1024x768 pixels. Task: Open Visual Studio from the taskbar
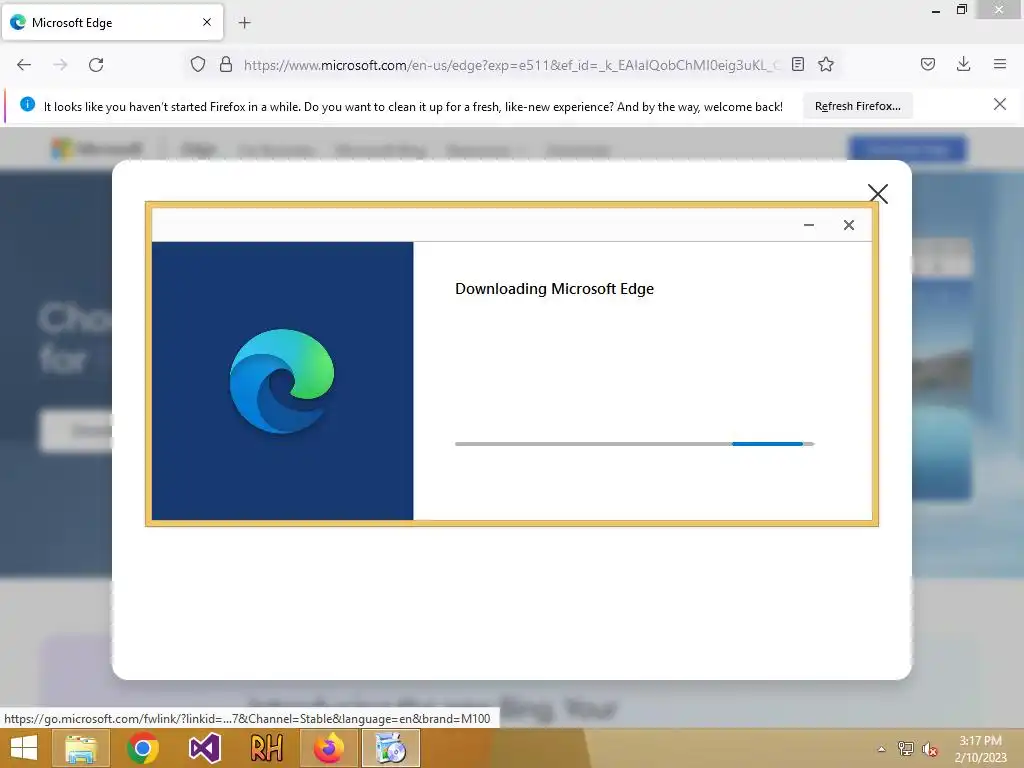click(204, 748)
